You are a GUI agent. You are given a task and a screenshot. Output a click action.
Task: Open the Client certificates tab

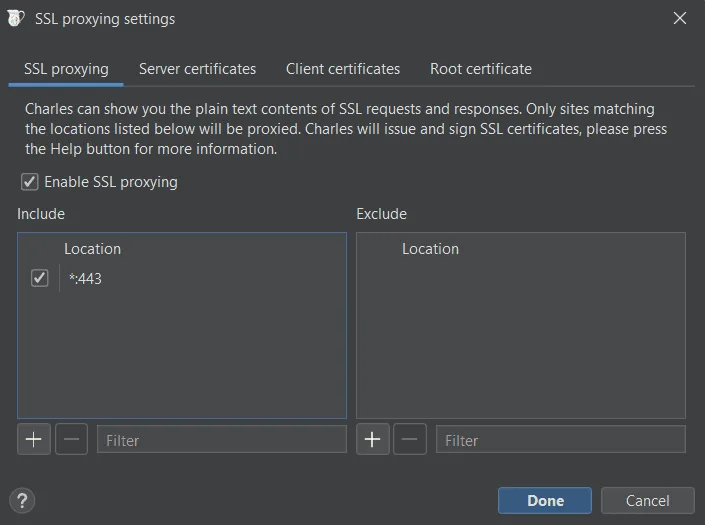tap(343, 69)
